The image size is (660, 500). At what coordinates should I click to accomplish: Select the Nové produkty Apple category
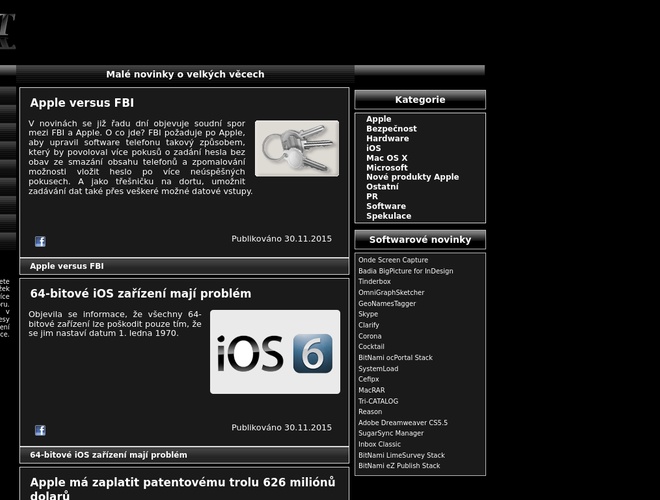point(412,177)
